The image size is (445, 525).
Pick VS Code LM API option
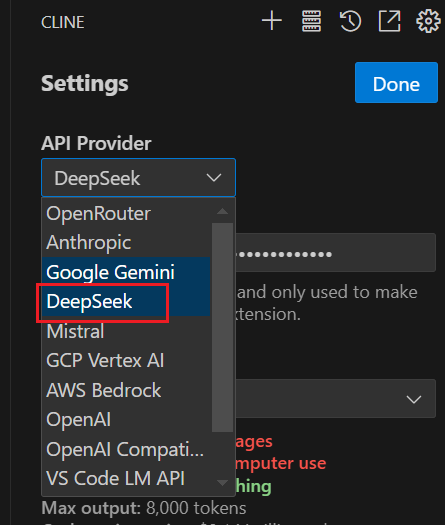point(126,478)
